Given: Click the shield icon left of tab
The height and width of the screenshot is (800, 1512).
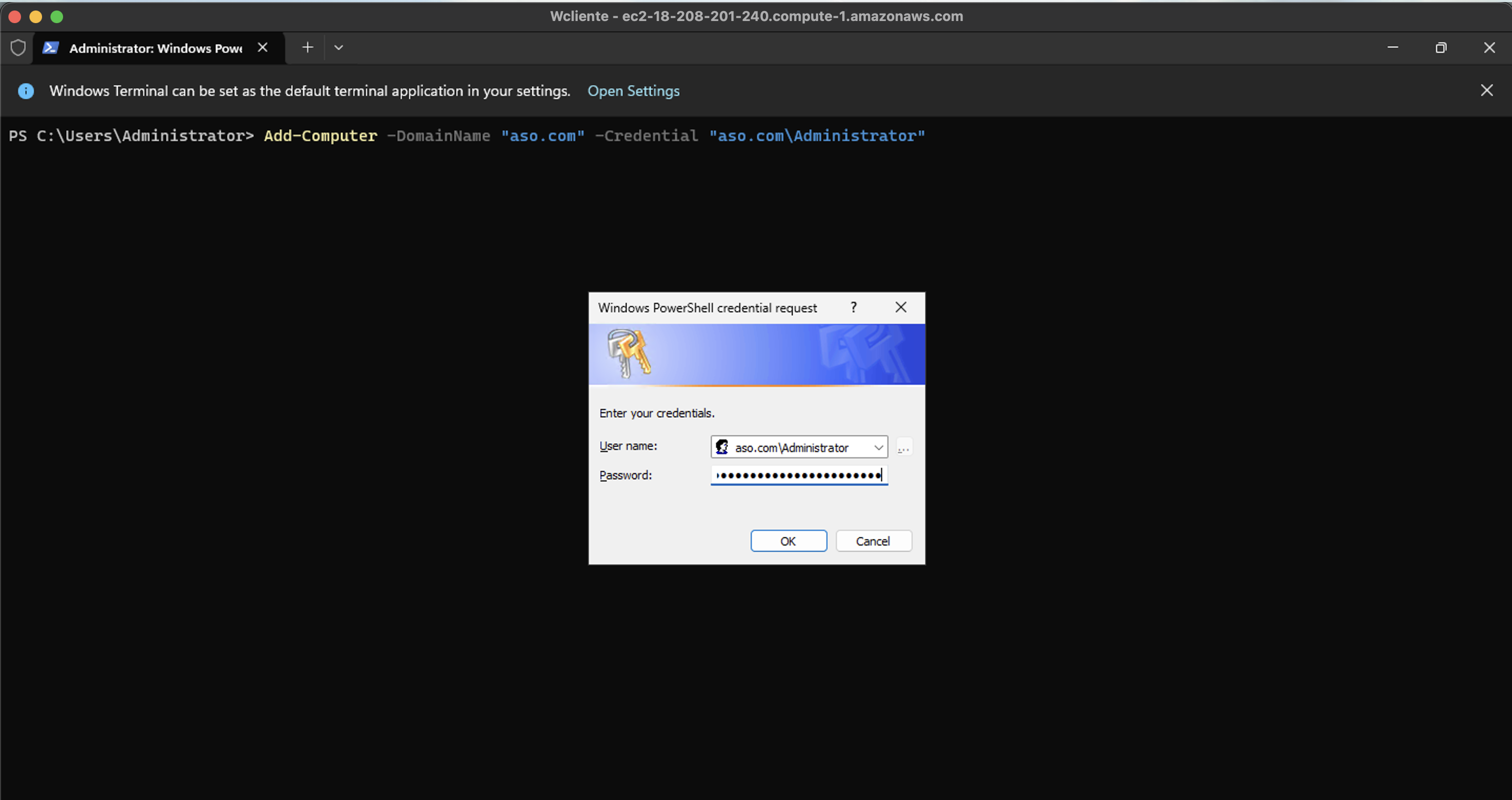Looking at the screenshot, I should click(x=18, y=47).
